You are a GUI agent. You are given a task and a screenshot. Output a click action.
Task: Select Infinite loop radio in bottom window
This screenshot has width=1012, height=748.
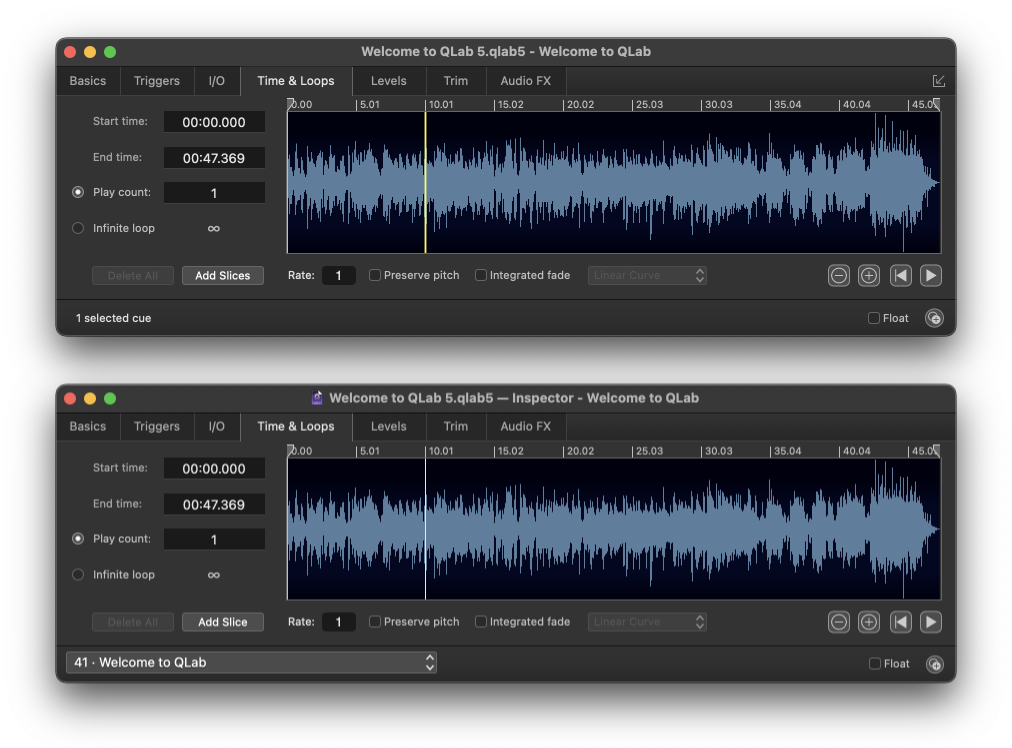coord(78,574)
